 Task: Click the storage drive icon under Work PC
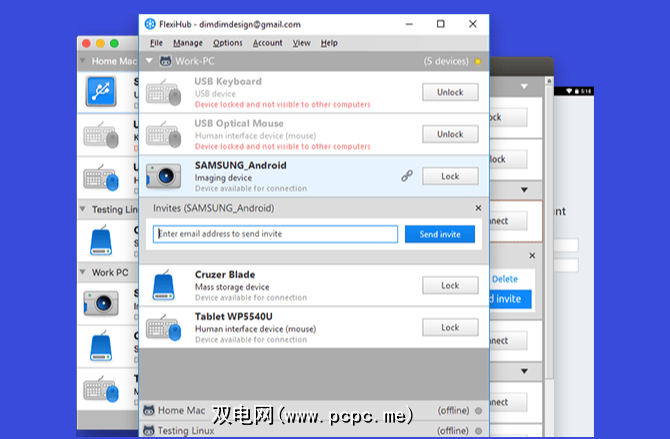click(x=101, y=346)
